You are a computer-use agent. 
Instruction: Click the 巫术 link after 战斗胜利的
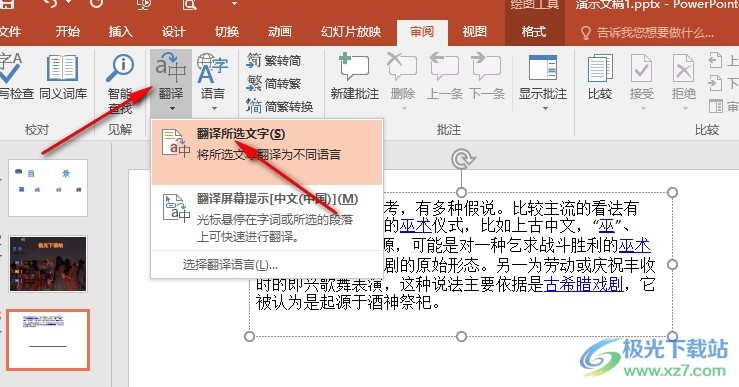click(634, 245)
